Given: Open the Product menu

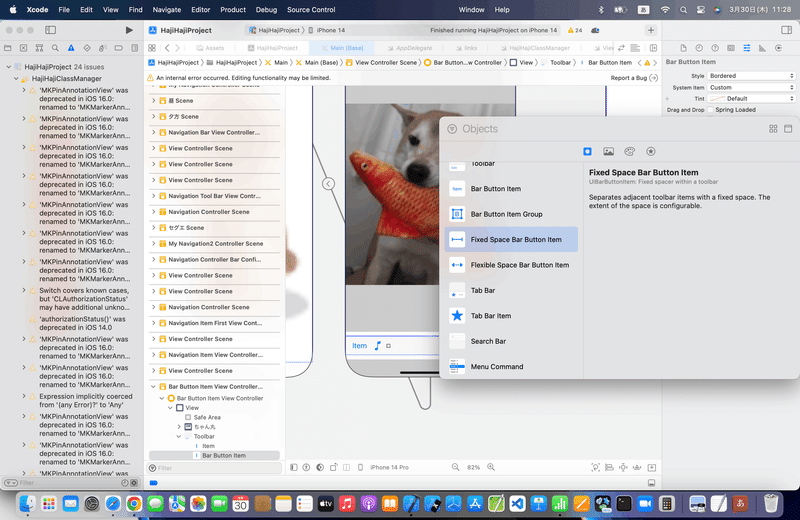Looking at the screenshot, I should coord(233,10).
